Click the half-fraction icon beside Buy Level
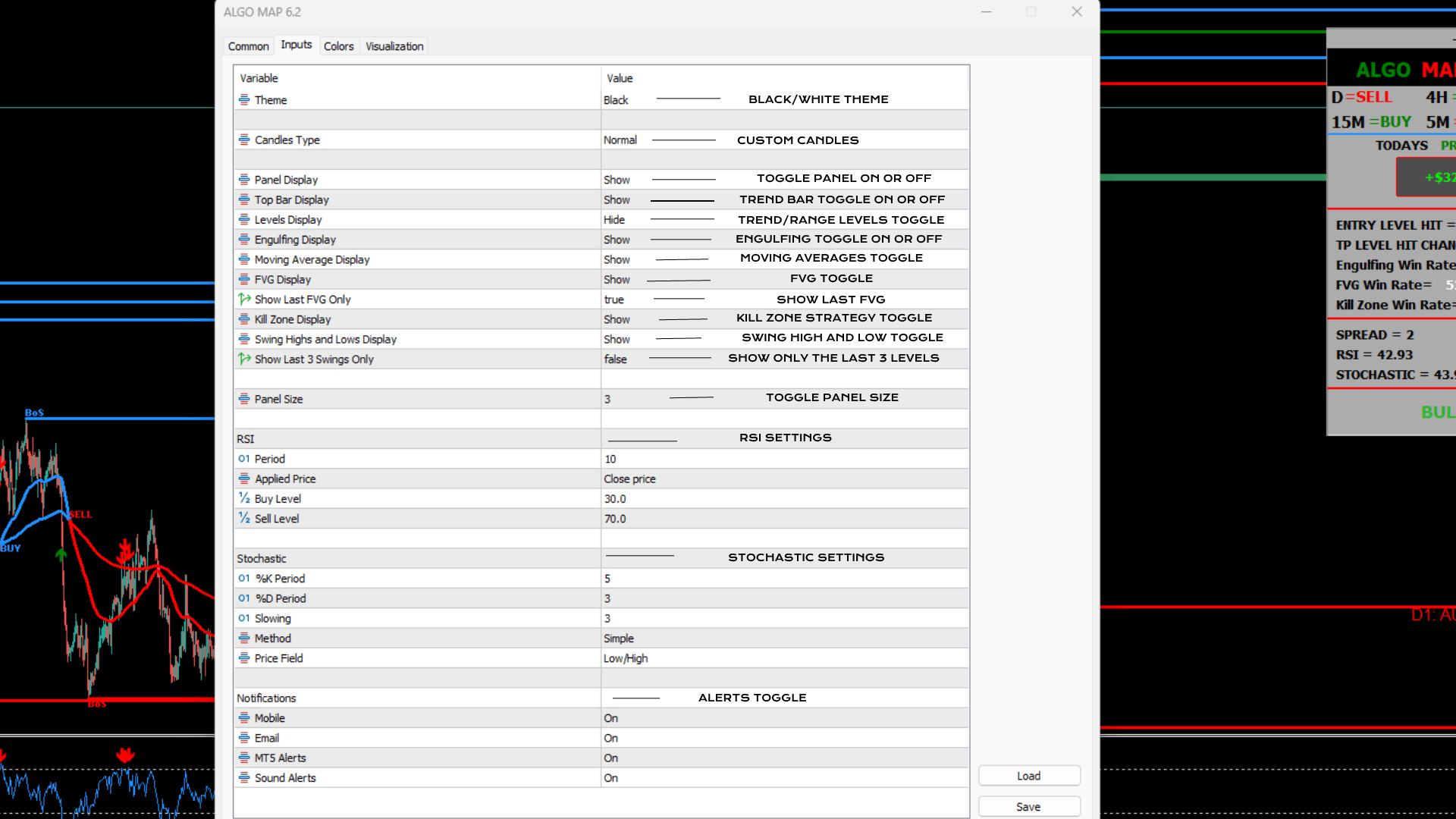The image size is (1456, 819). (x=243, y=498)
